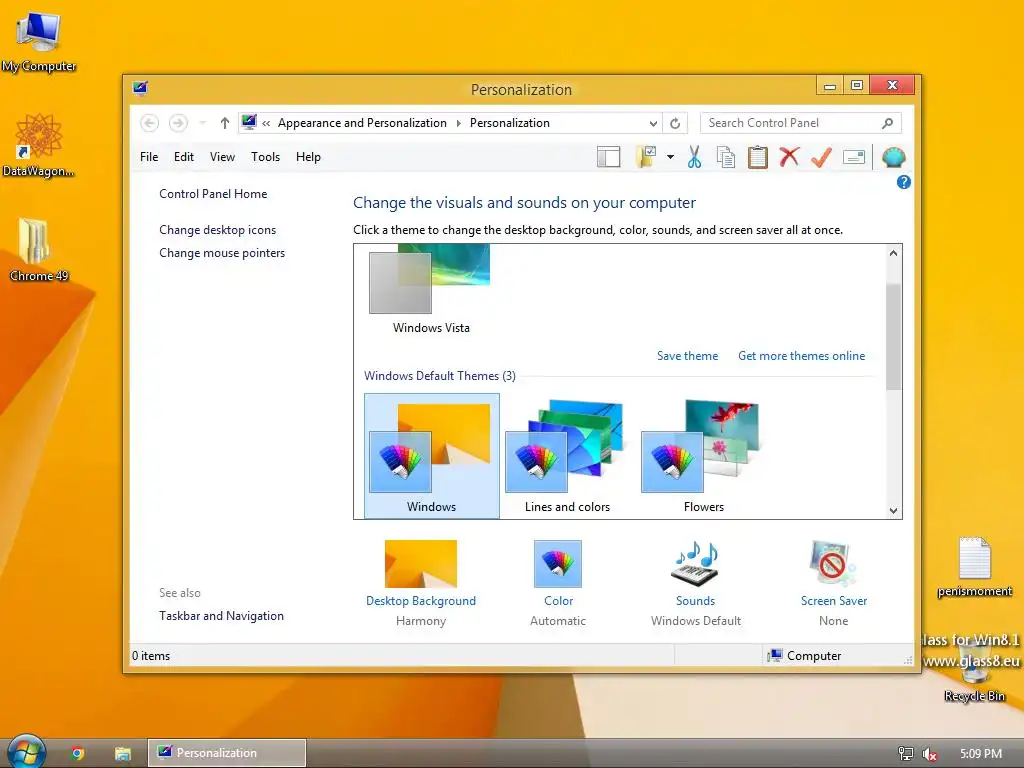
Task: Click the folder options toolbar icon
Action: click(646, 157)
